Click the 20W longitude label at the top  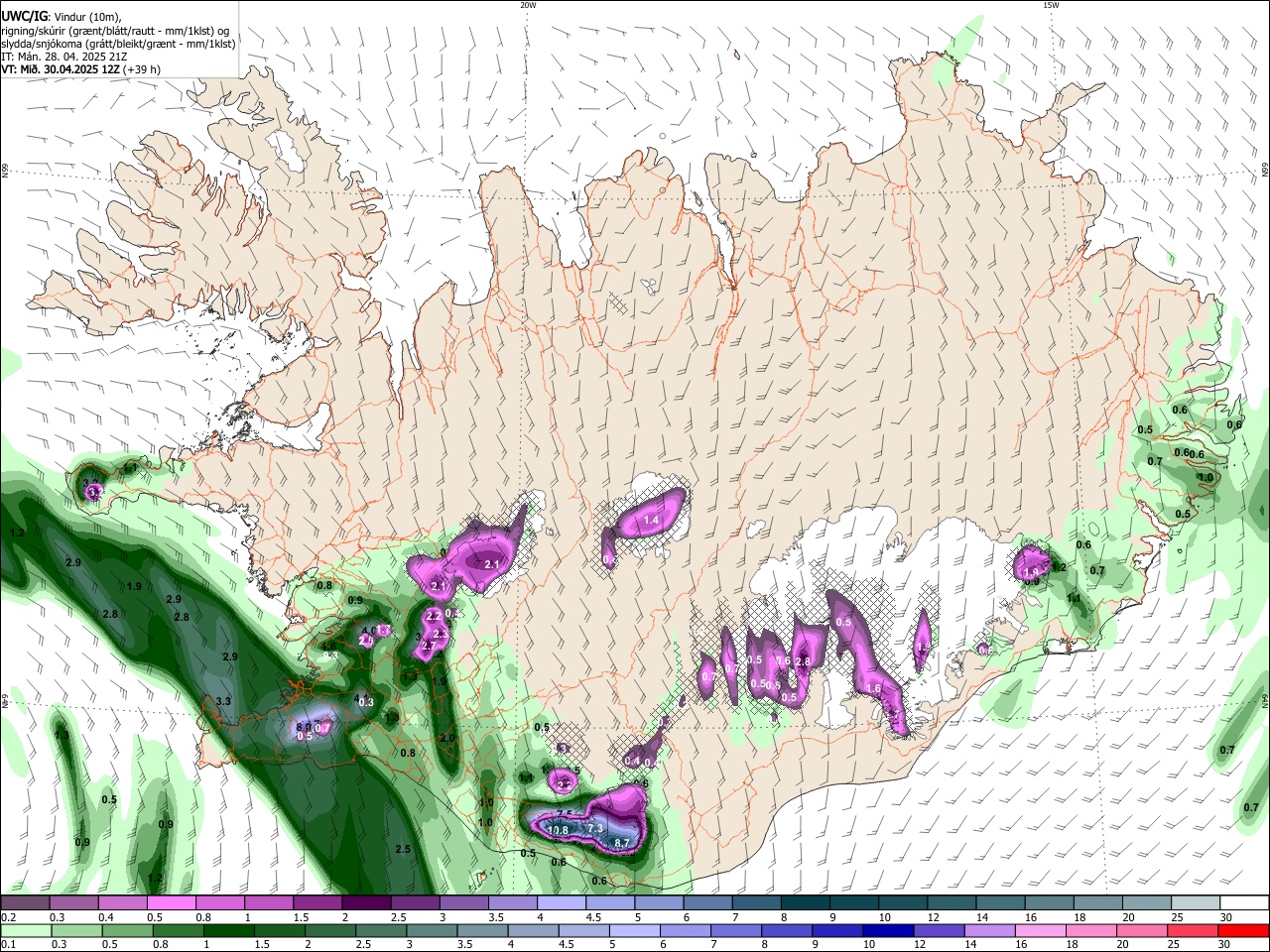click(528, 5)
